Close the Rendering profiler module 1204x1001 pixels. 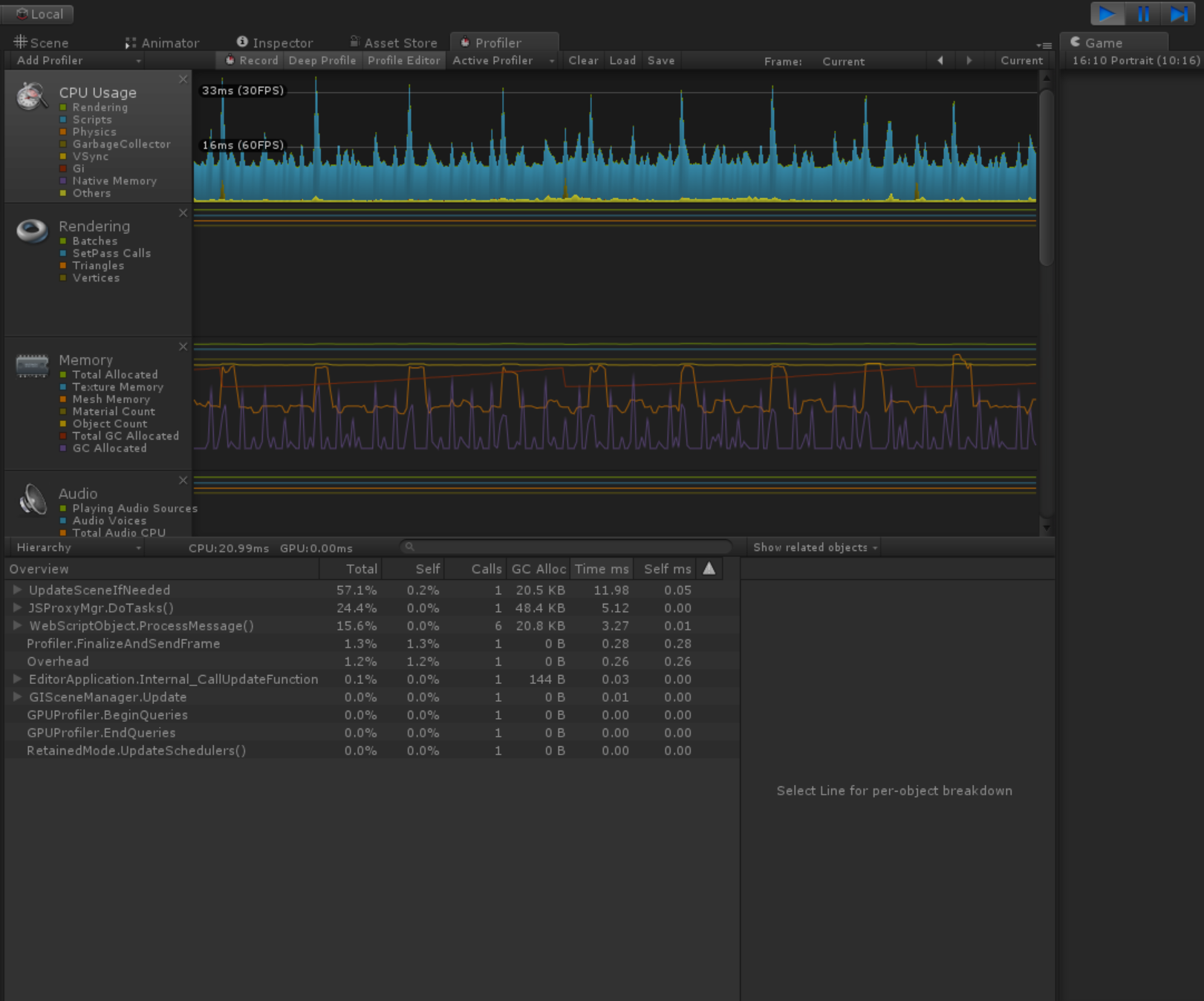183,213
